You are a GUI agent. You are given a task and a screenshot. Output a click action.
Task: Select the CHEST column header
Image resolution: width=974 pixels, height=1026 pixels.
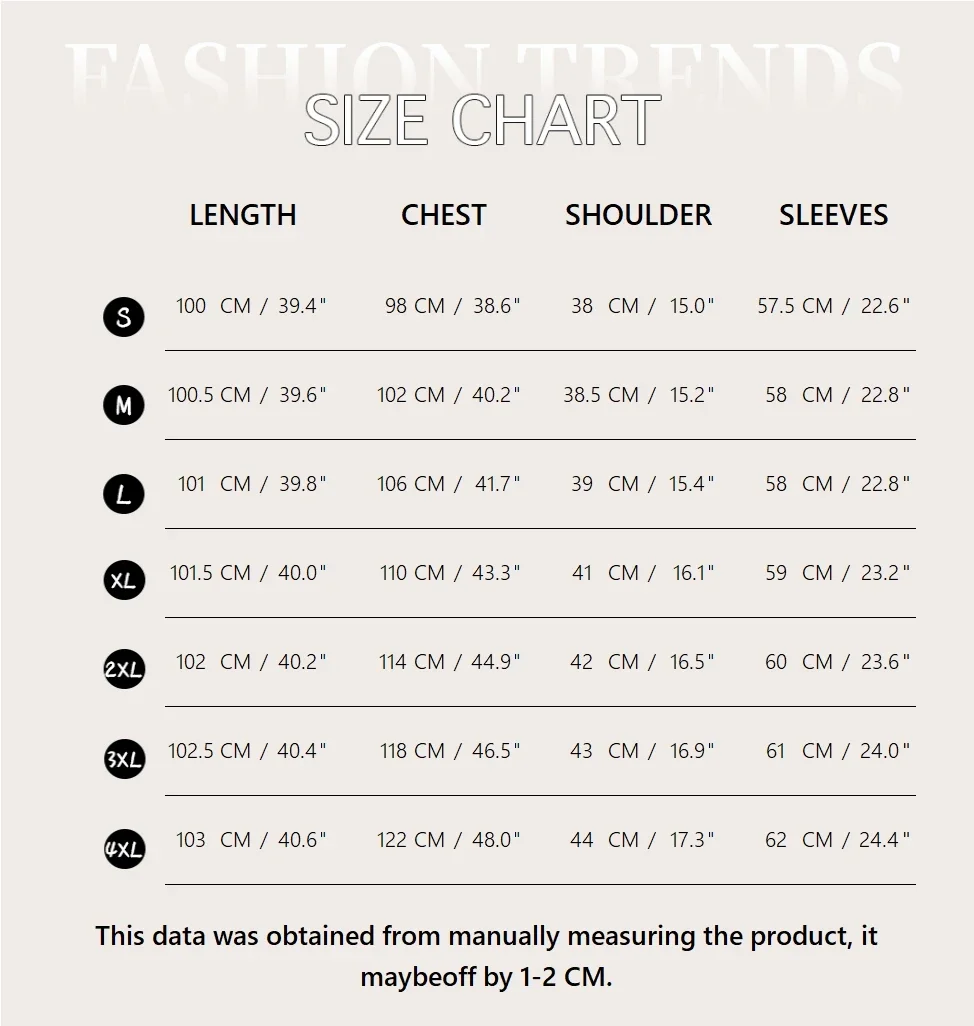tap(443, 215)
